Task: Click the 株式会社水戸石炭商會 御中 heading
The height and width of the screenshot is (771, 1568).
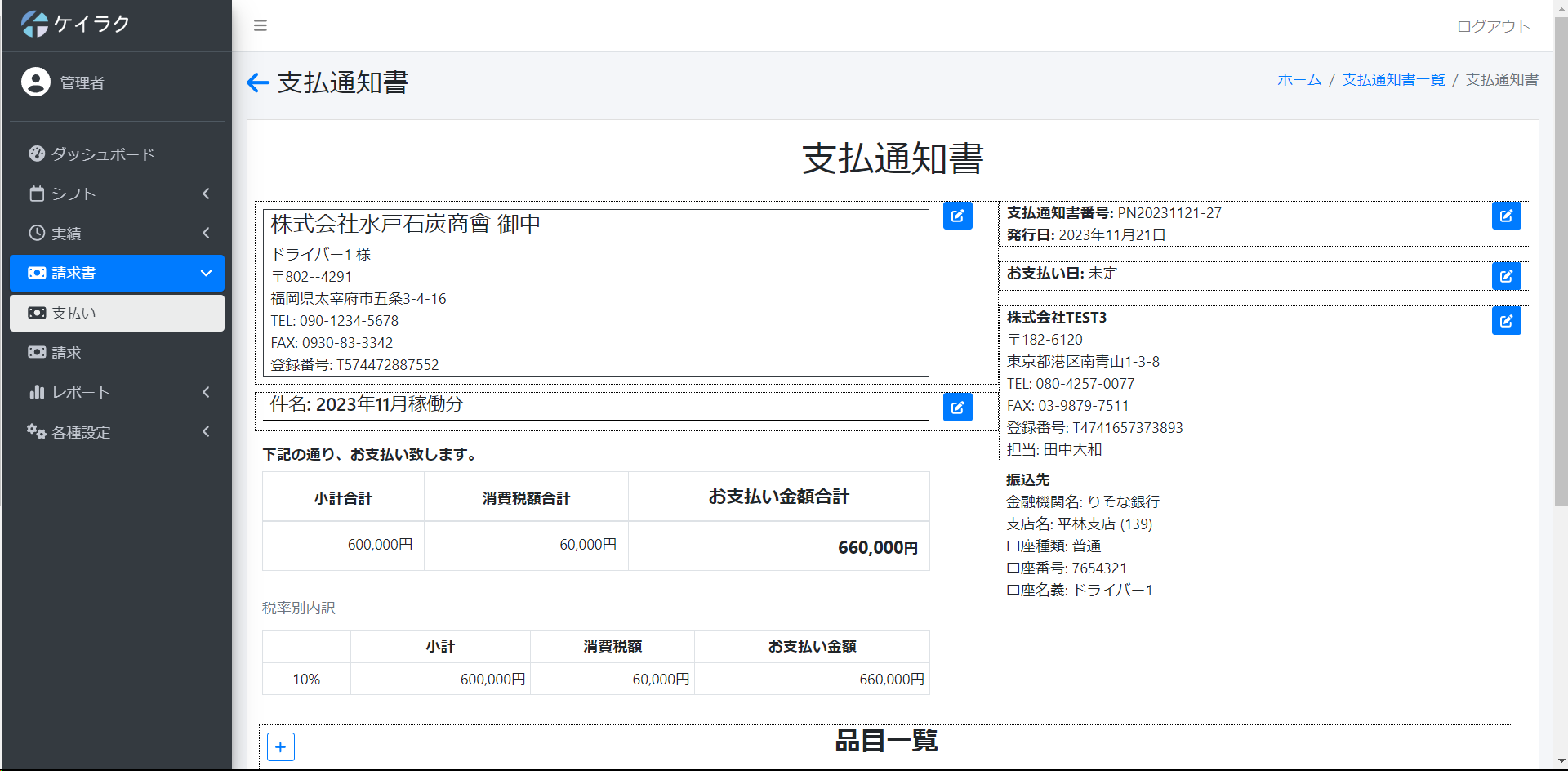Action: coord(405,224)
